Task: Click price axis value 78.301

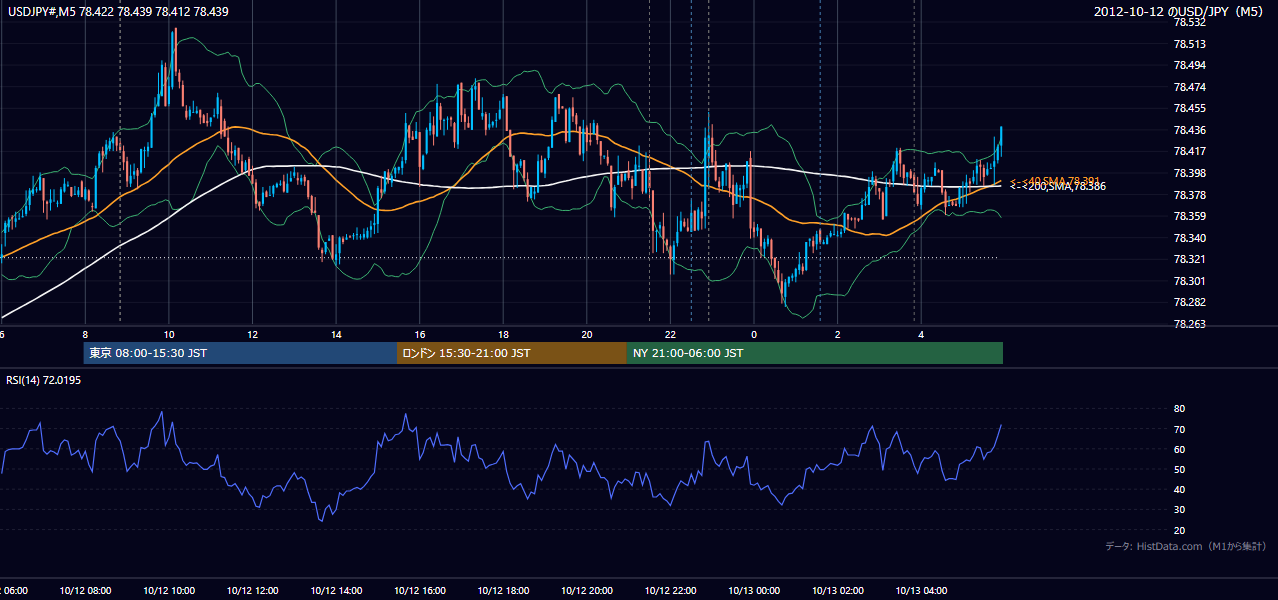Action: pyautogui.click(x=1190, y=281)
